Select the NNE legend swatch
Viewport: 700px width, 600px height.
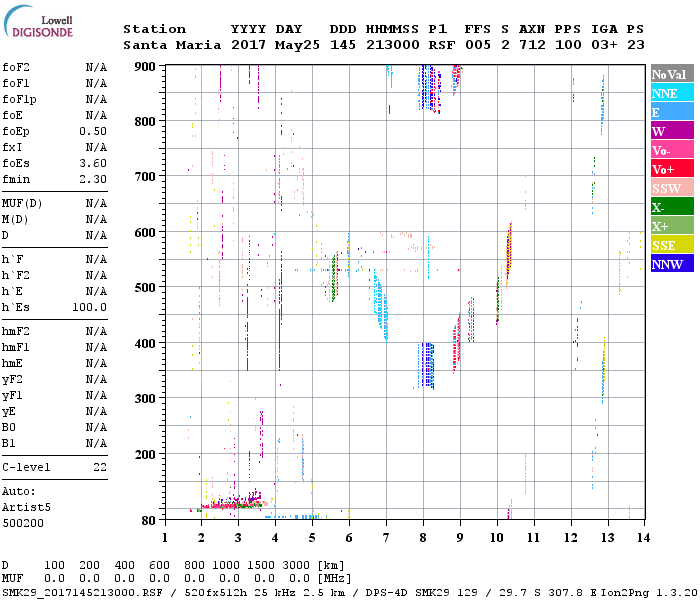pyautogui.click(x=672, y=93)
